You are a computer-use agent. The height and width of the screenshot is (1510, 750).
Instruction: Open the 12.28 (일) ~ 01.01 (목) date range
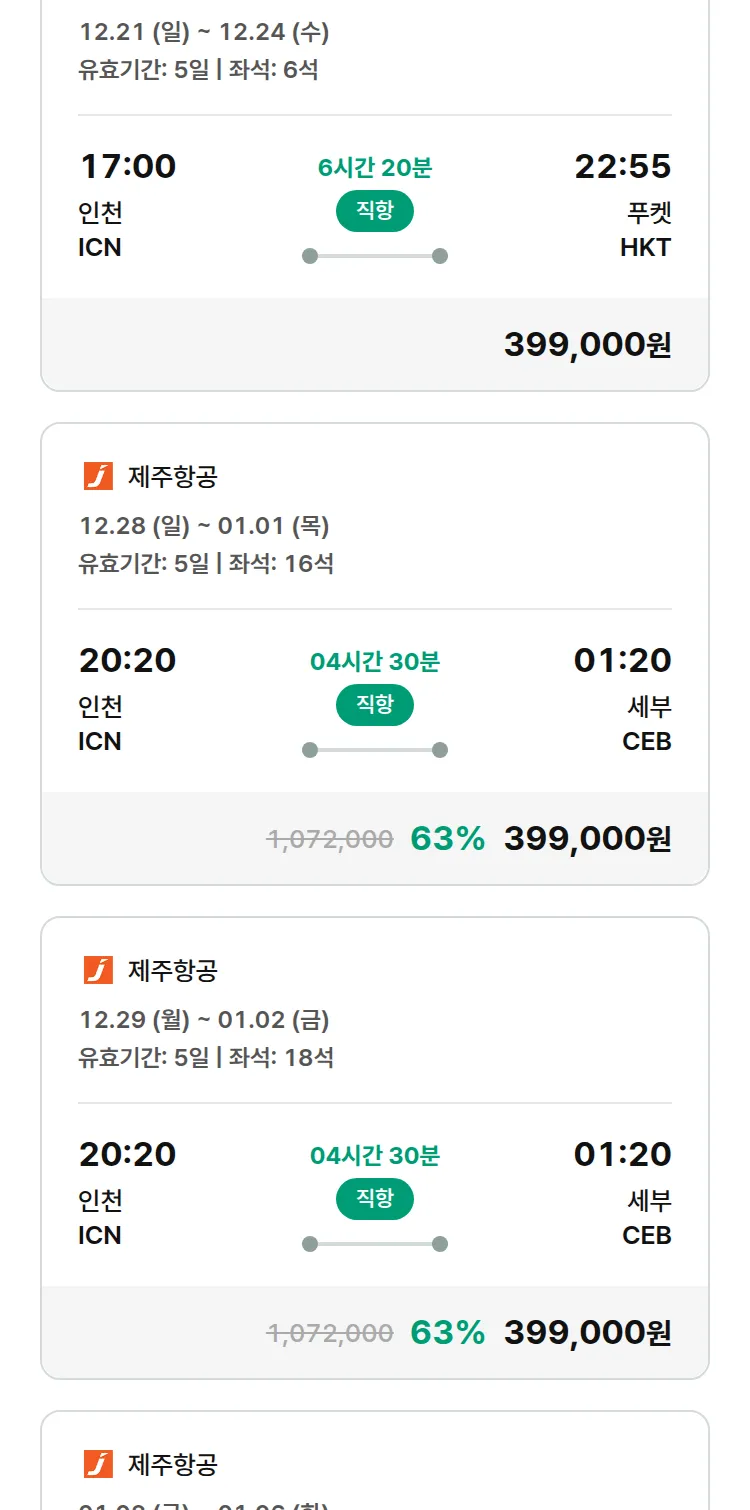tap(204, 525)
